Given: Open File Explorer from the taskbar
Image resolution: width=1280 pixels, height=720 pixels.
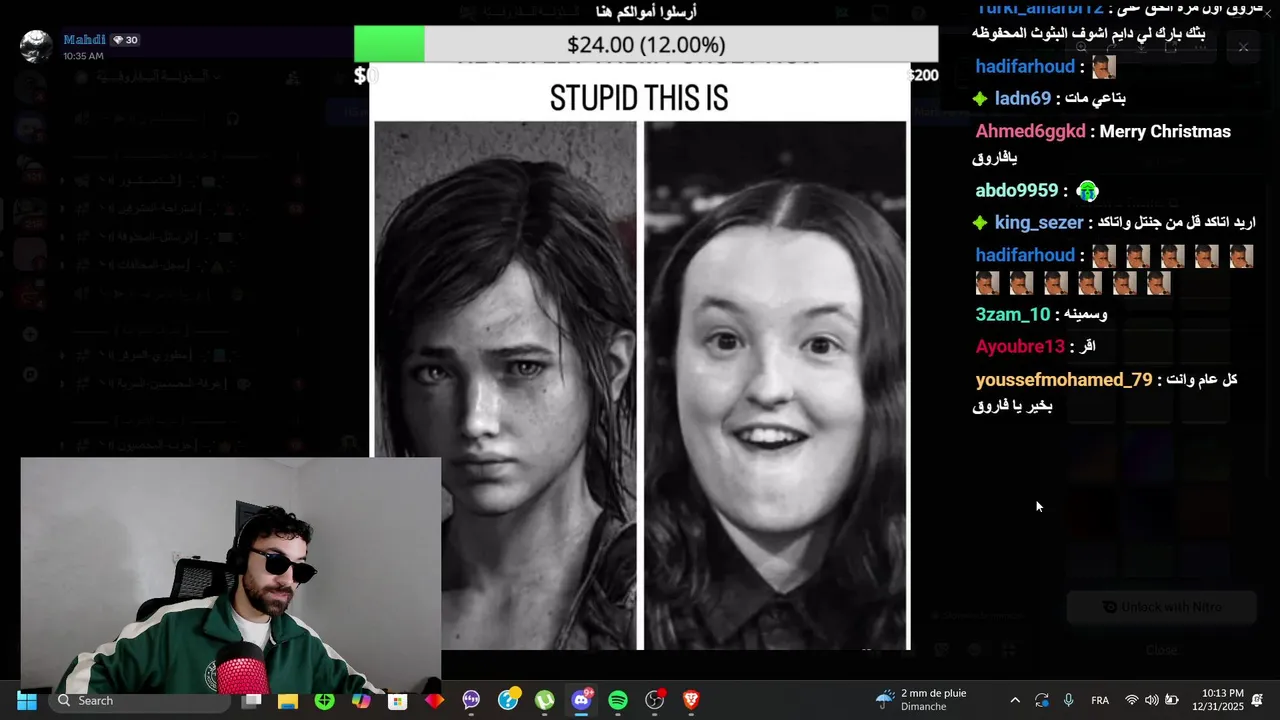Looking at the screenshot, I should point(288,701).
